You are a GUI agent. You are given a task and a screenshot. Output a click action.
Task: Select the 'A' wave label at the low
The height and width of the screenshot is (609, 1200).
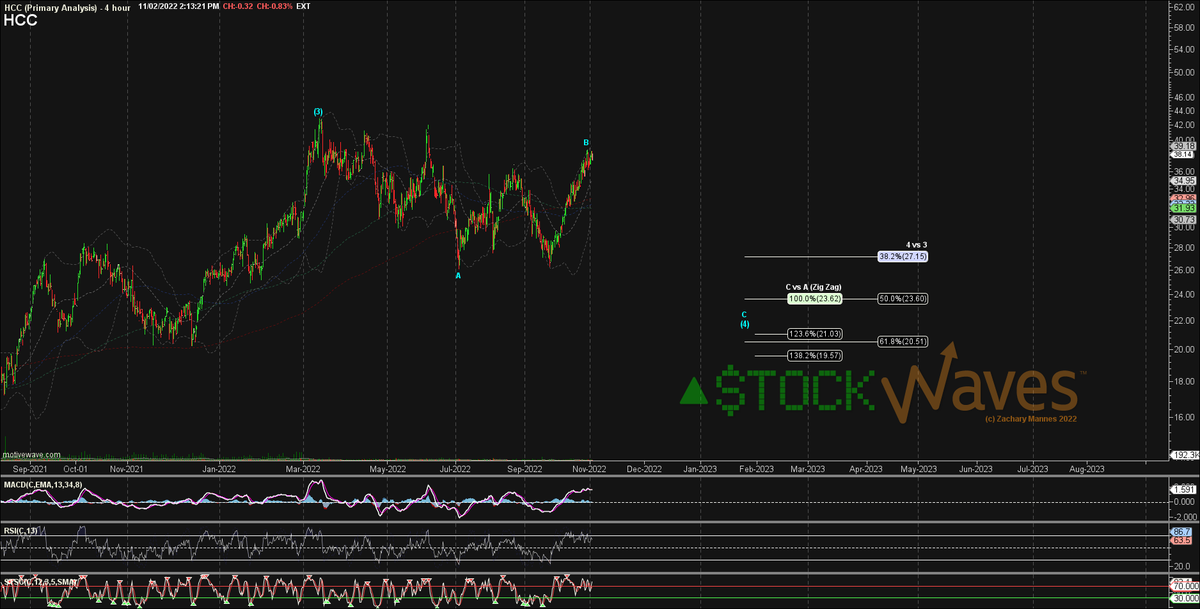point(458,275)
